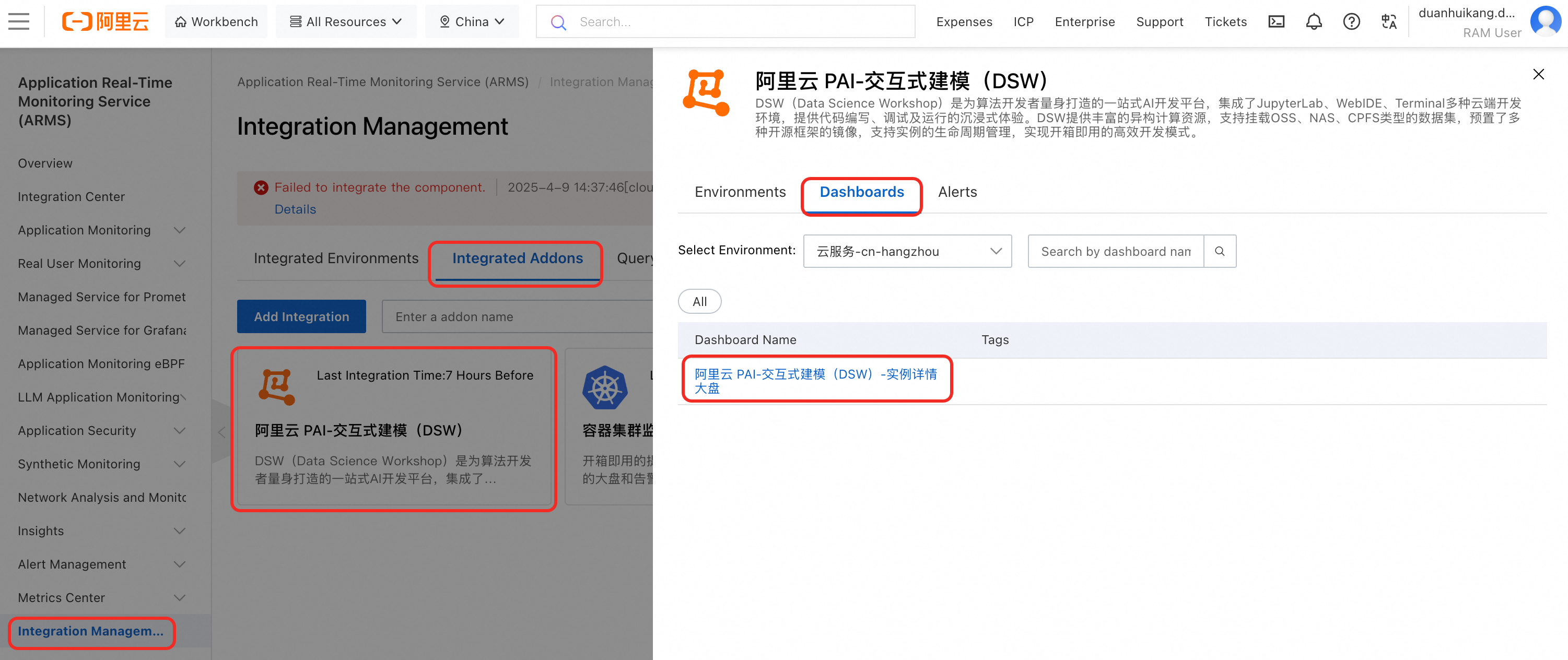The height and width of the screenshot is (660, 1568).
Task: Open the notifications bell icon
Action: [x=1314, y=21]
